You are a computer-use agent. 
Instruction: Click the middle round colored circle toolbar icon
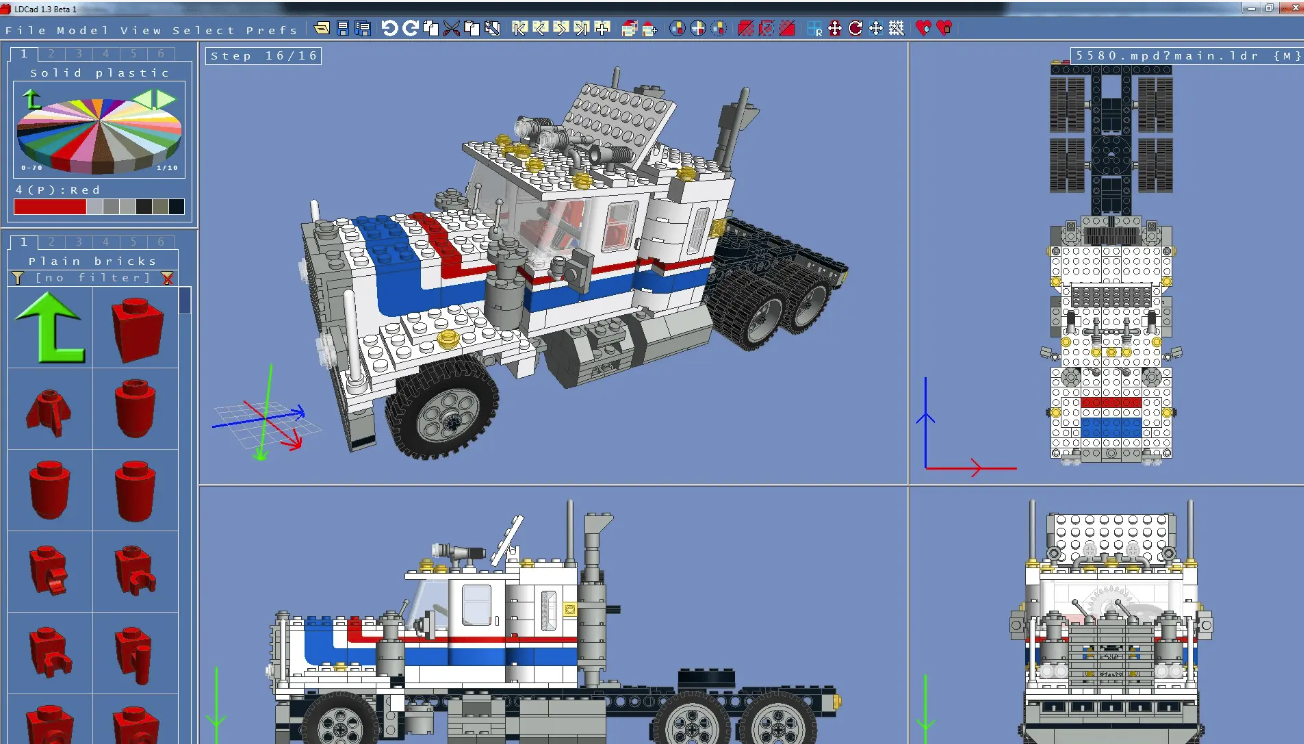click(x=698, y=28)
